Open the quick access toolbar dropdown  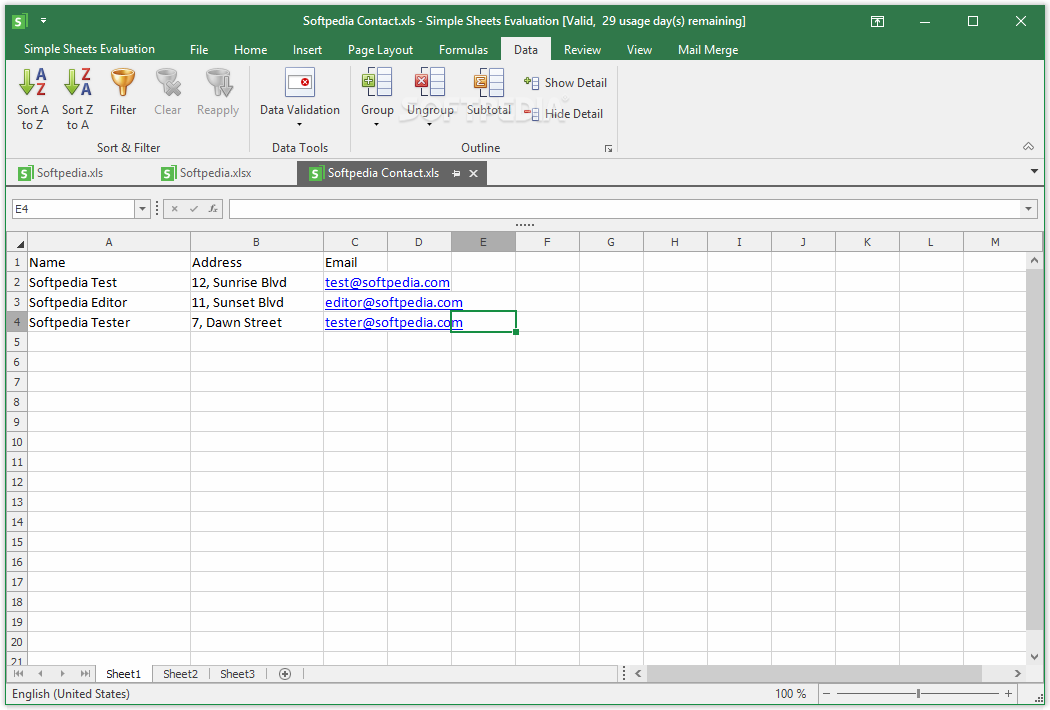44,21
